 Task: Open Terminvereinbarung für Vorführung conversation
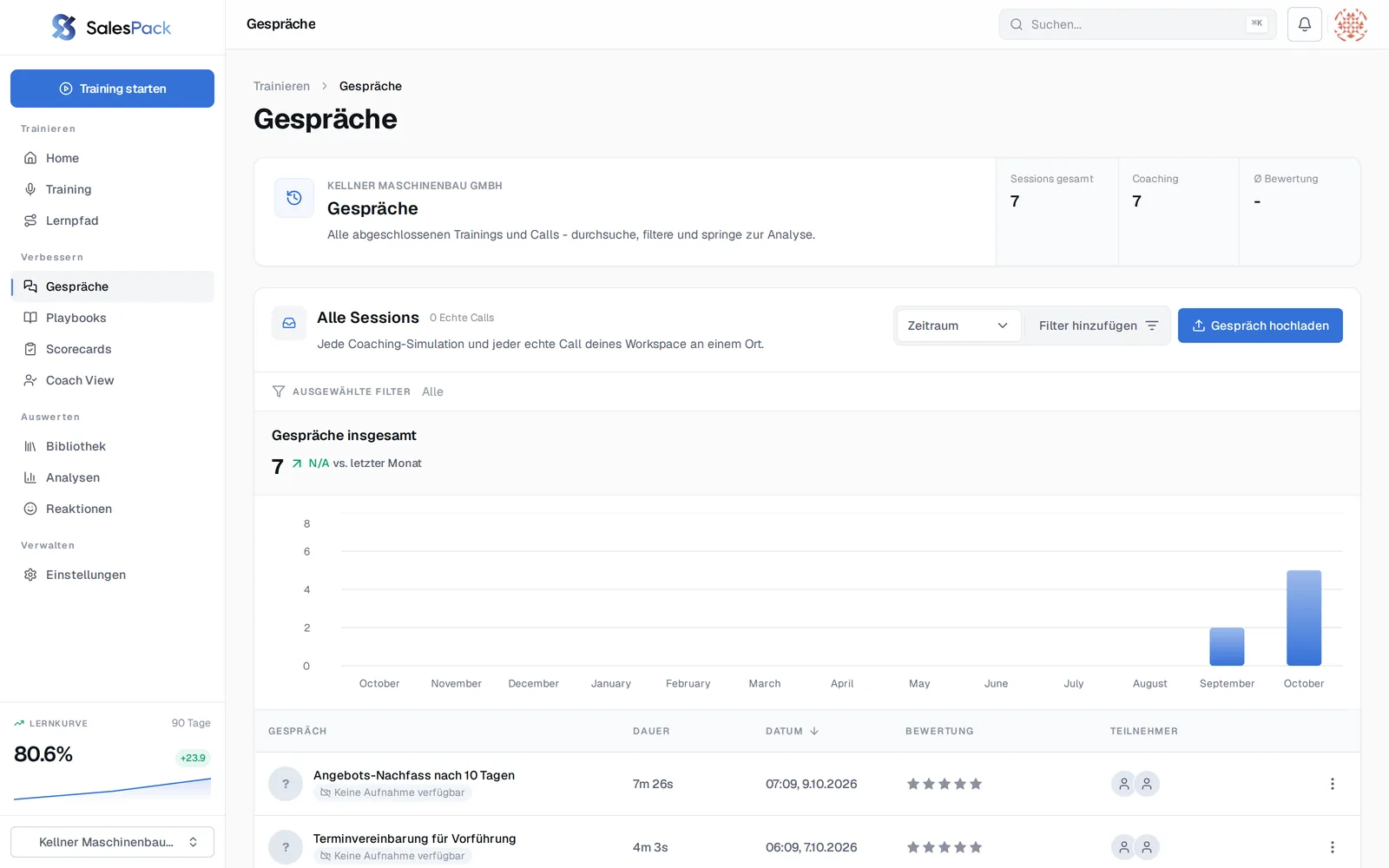[414, 838]
